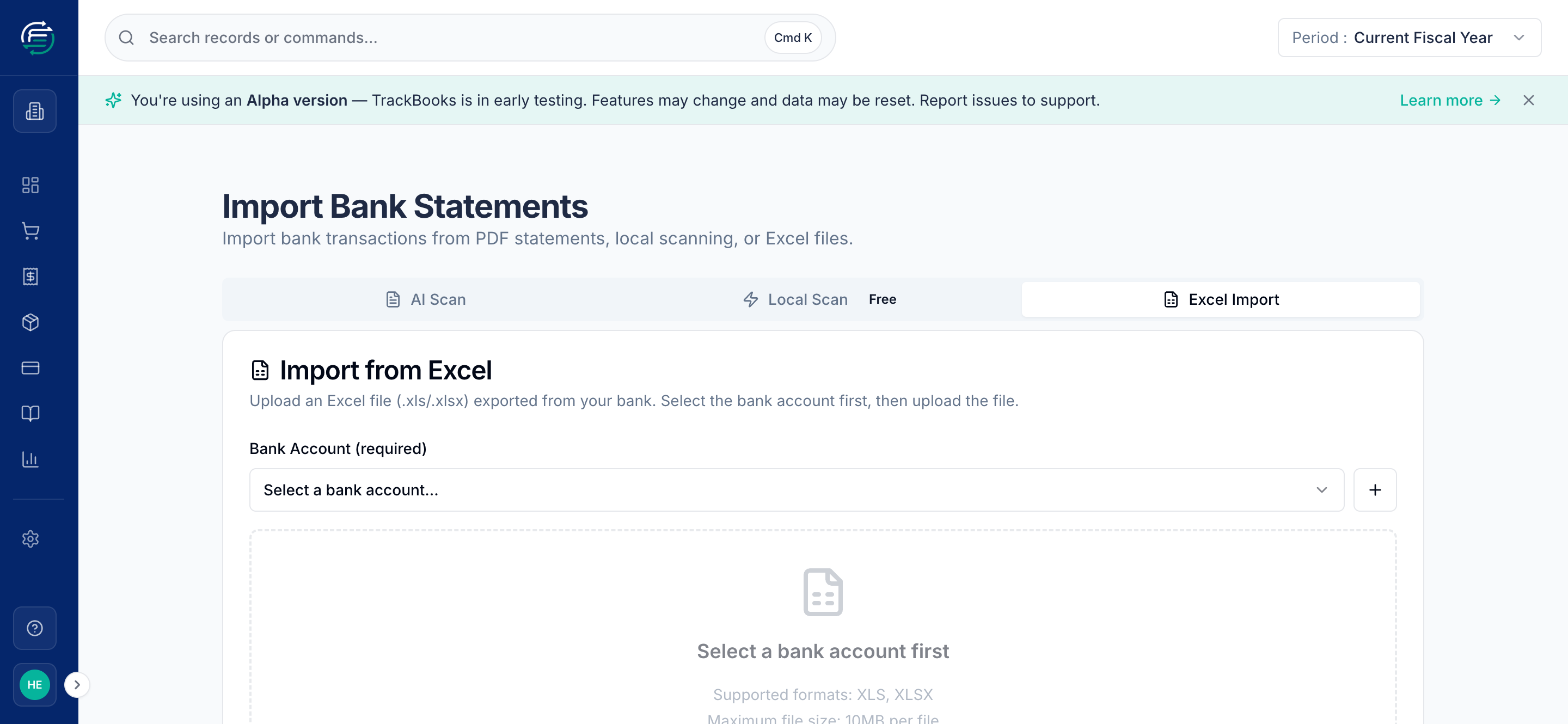Screen dimensions: 1568x724
Task: Open the shopping cart sidebar icon
Action: (x=30, y=231)
